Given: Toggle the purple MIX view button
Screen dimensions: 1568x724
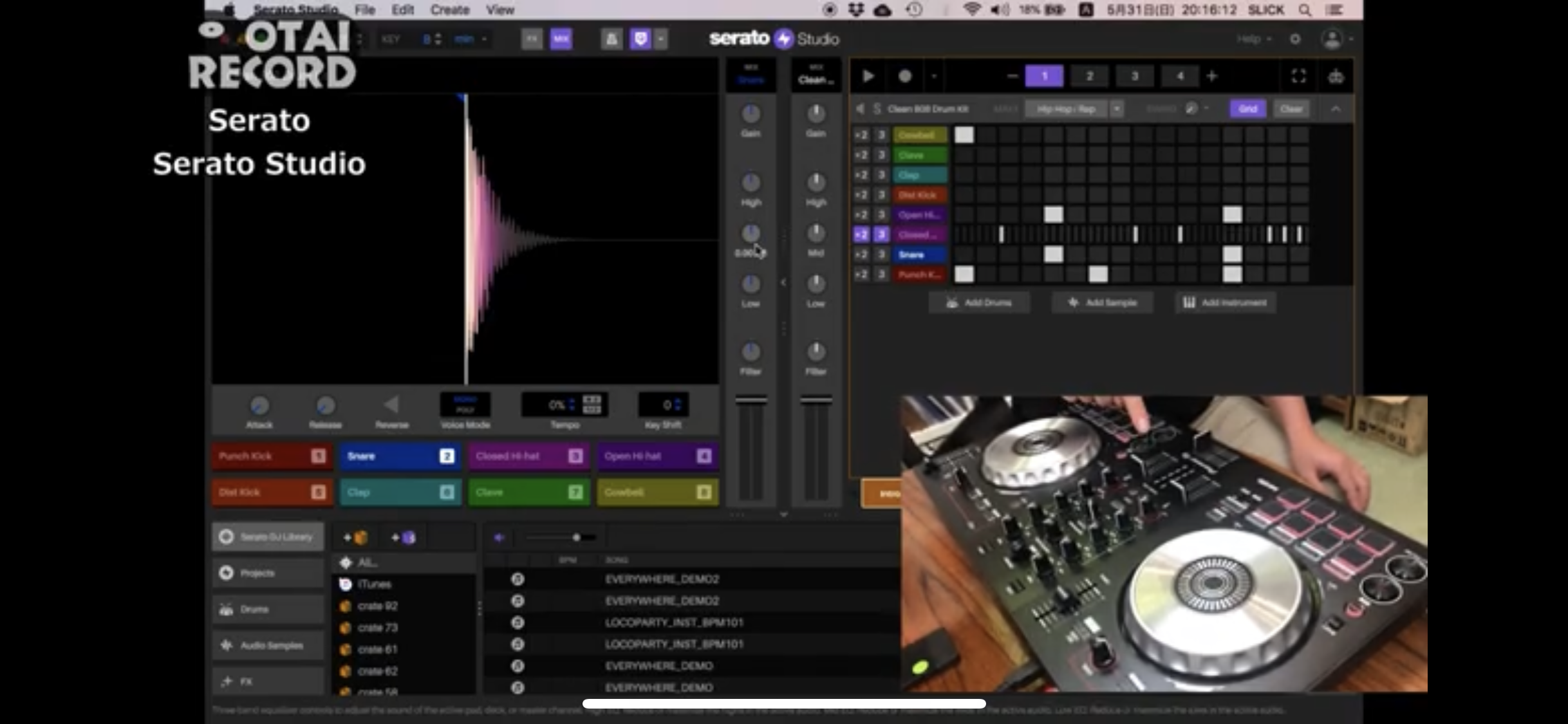Looking at the screenshot, I should click(561, 39).
